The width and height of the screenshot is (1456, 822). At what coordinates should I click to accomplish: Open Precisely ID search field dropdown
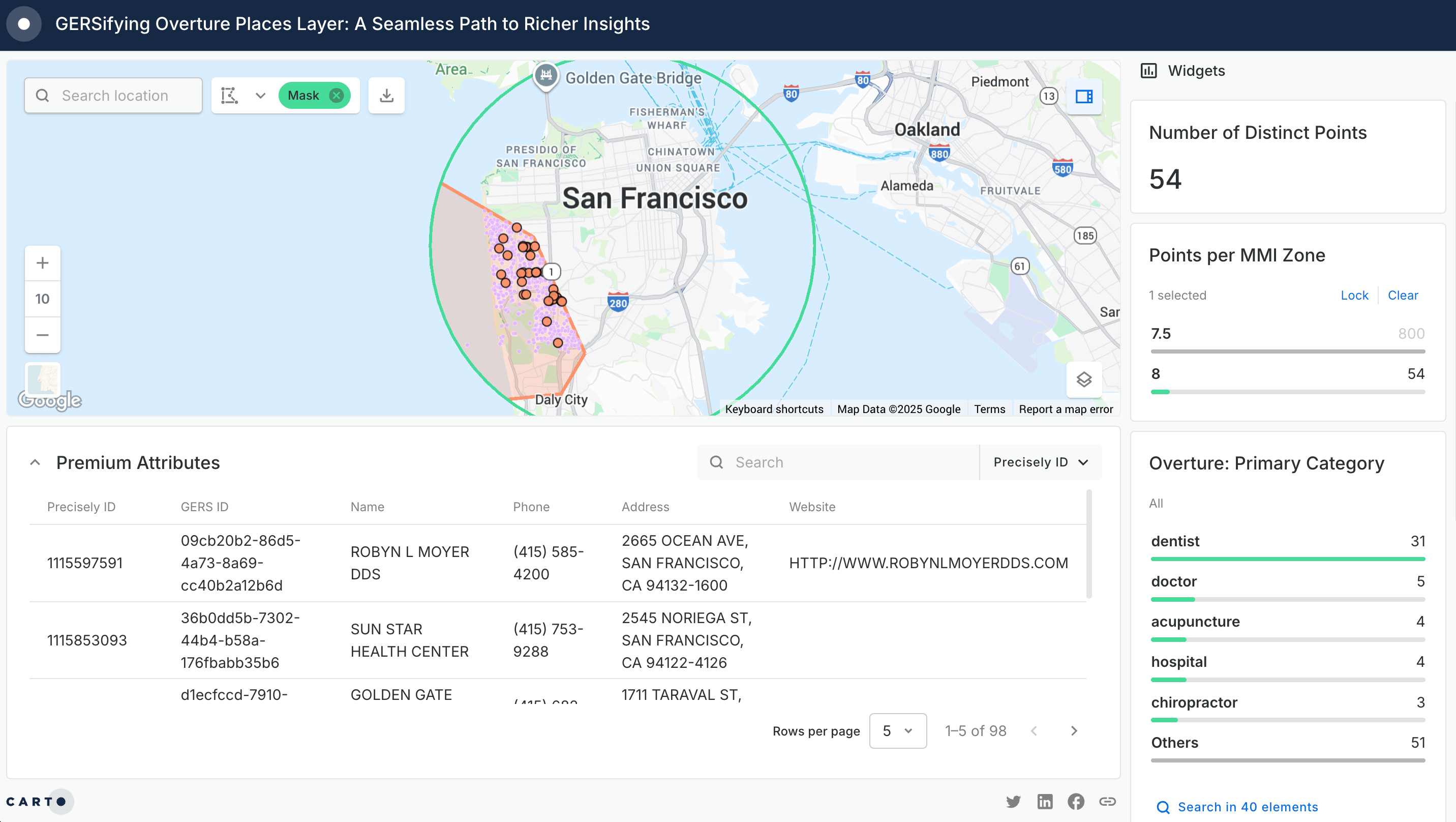1040,462
